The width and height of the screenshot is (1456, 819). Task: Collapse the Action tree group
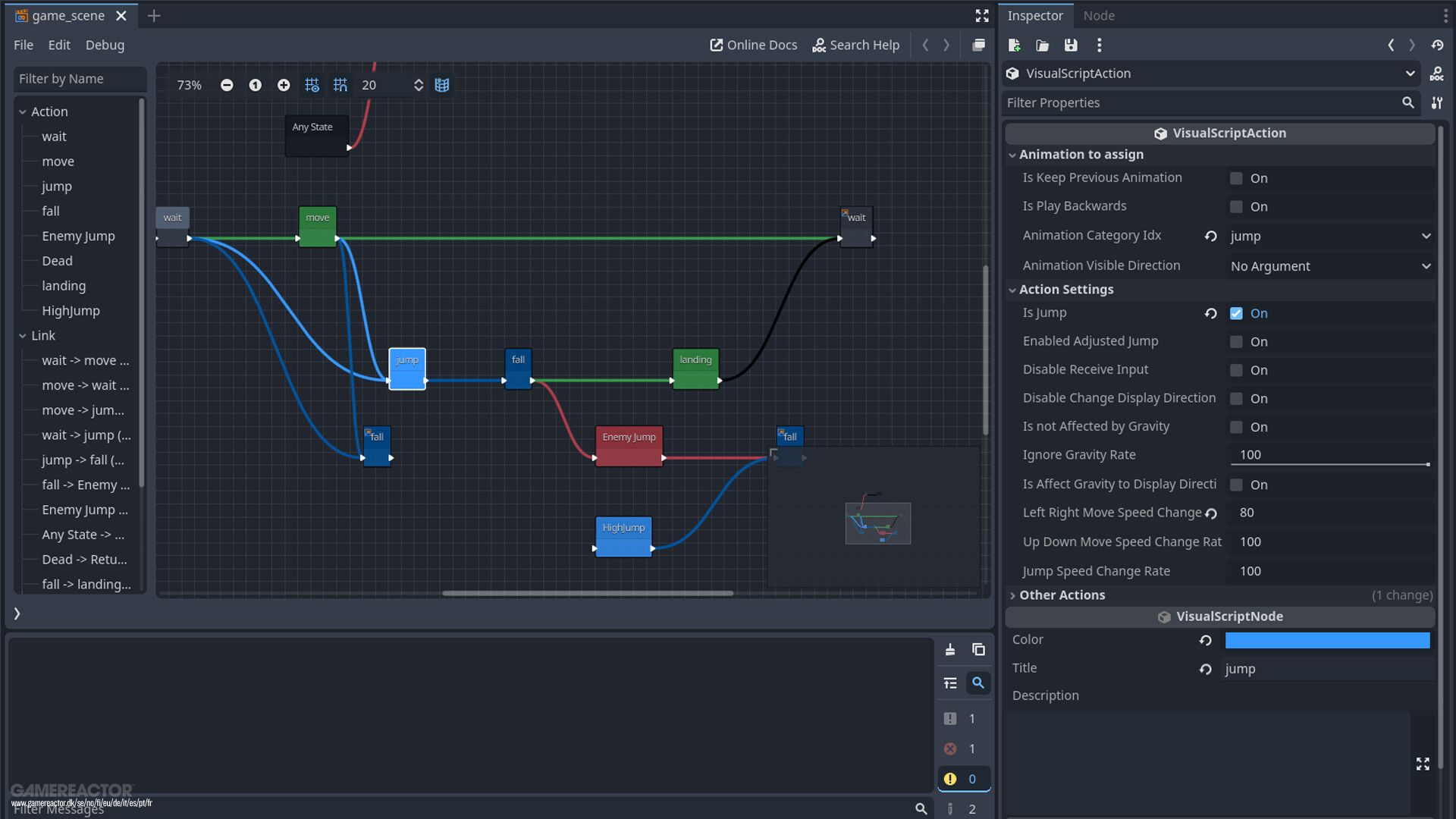[x=23, y=111]
